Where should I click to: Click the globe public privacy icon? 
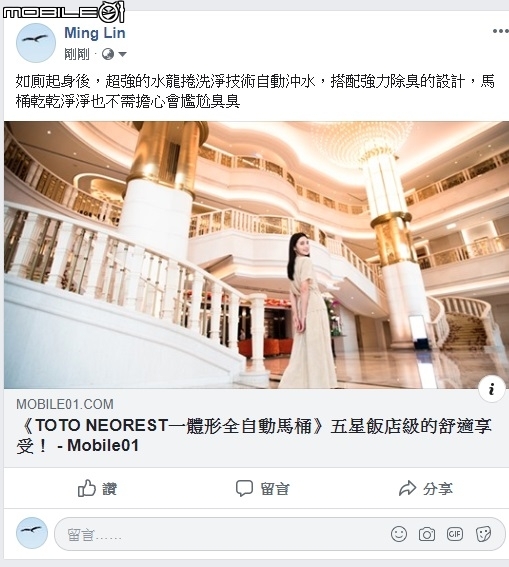tap(108, 54)
